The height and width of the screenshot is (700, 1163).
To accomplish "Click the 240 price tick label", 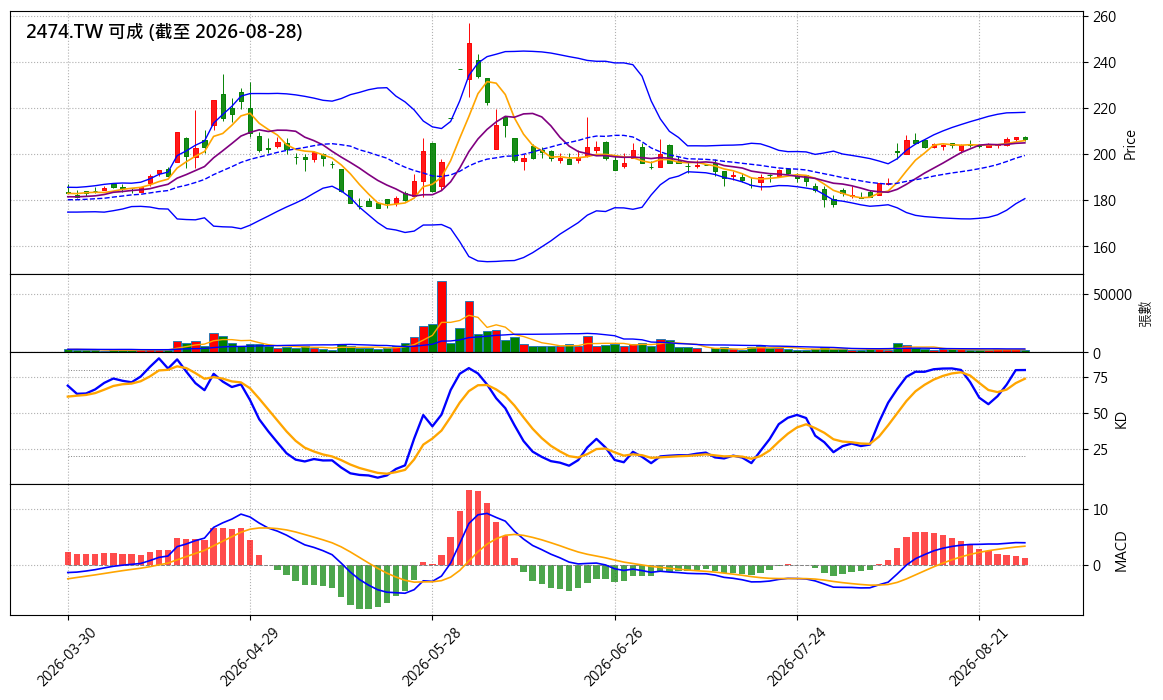I will (1104, 63).
